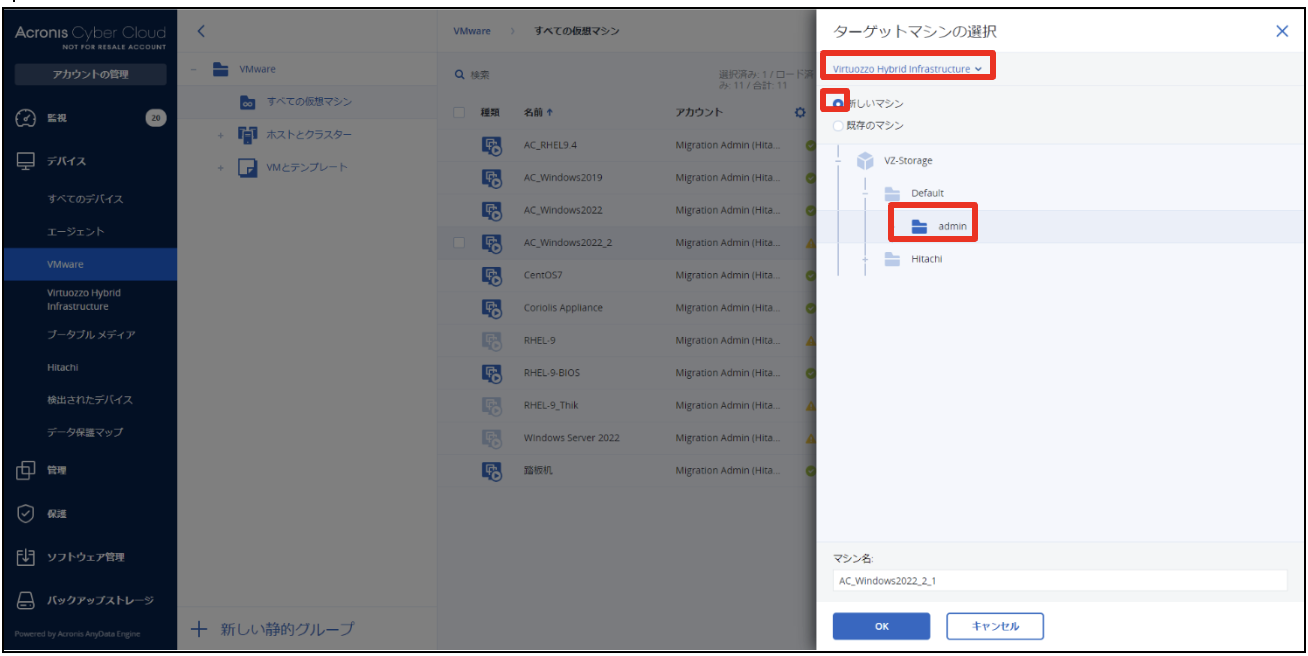Open Virtuozzo Hybrid Infrastructure sidebar item

[84, 299]
